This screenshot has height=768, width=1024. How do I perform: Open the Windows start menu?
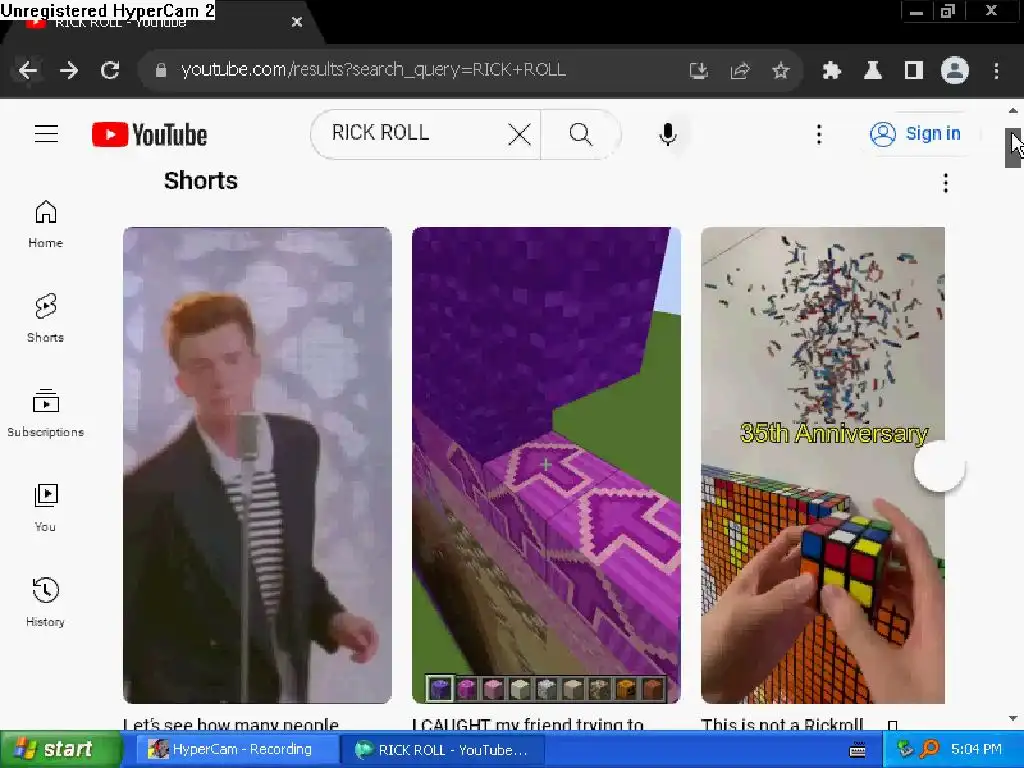click(x=60, y=749)
